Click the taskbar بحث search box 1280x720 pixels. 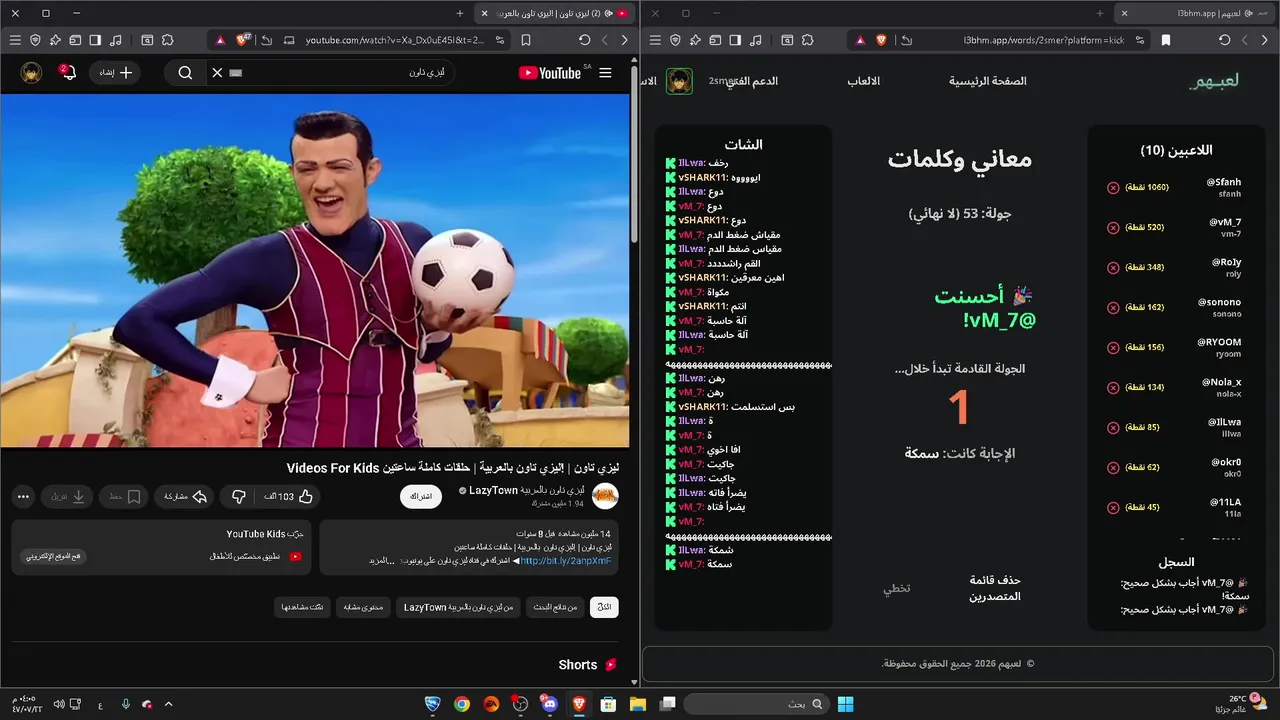pos(757,704)
